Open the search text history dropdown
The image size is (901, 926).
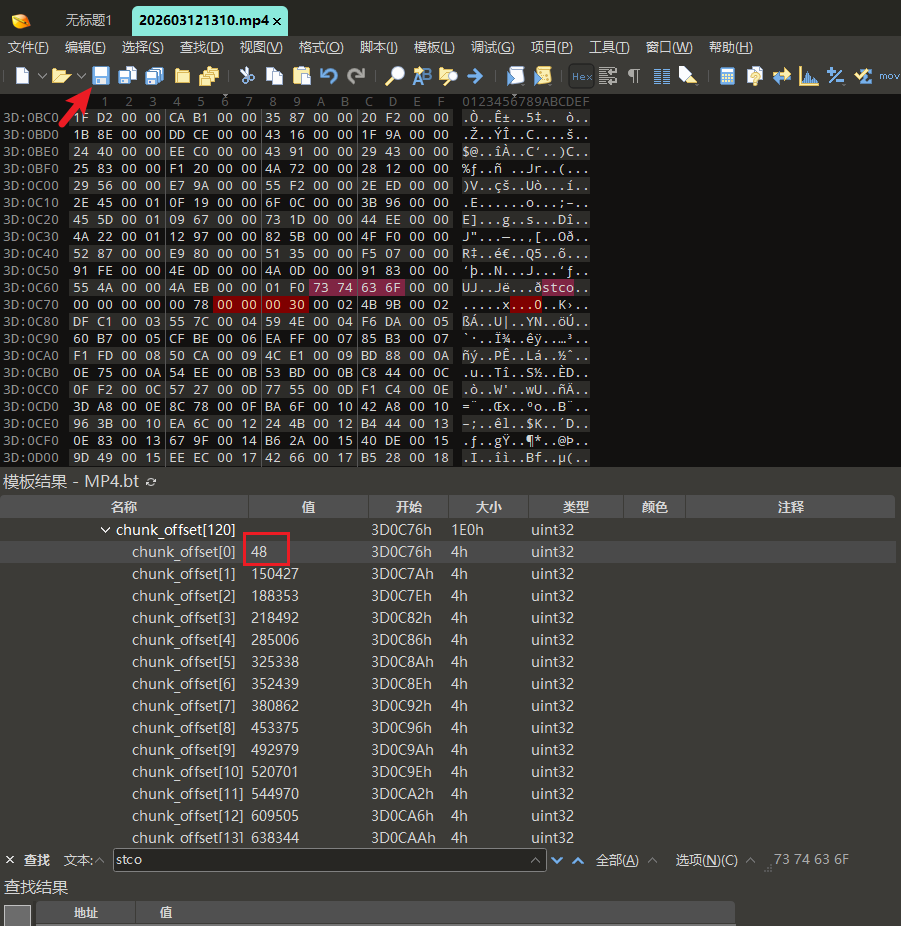[x=538, y=860]
